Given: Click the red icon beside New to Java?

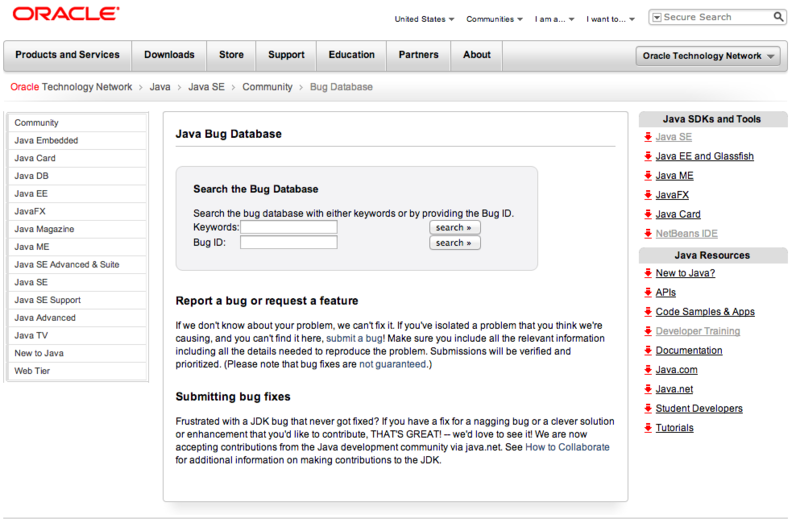Looking at the screenshot, I should coord(648,273).
